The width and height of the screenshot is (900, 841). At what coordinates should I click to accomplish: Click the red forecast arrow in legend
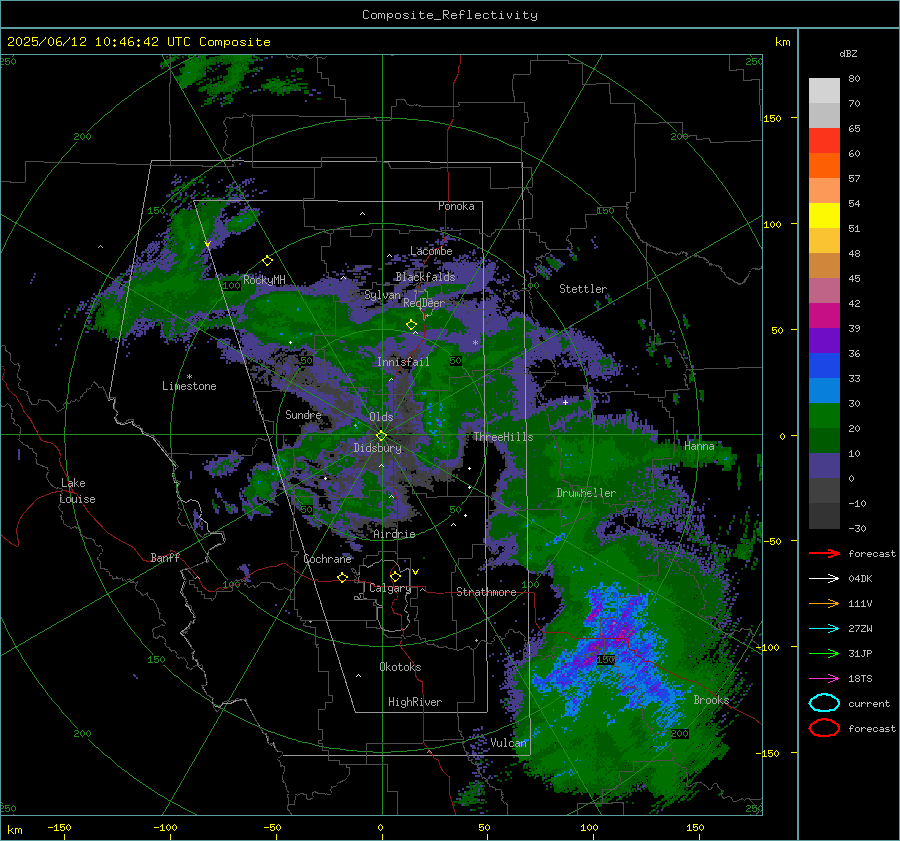click(x=824, y=553)
